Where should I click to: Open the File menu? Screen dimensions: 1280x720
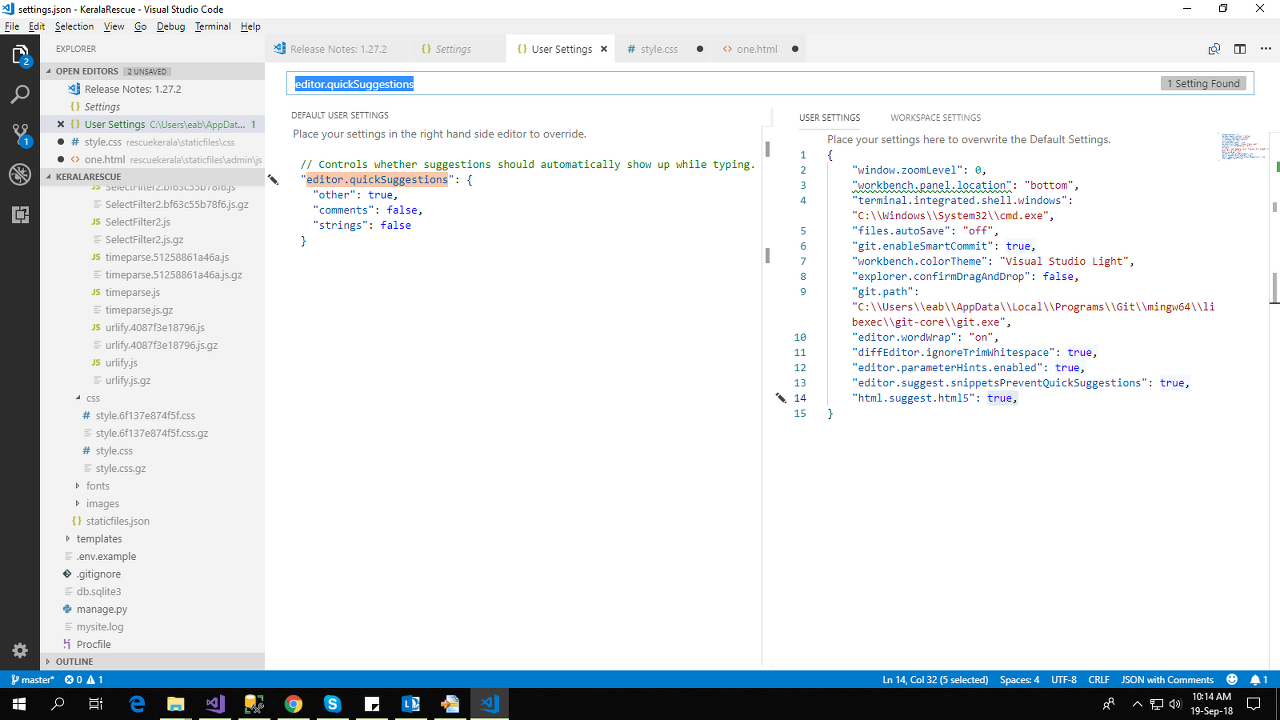pyautogui.click(x=12, y=26)
